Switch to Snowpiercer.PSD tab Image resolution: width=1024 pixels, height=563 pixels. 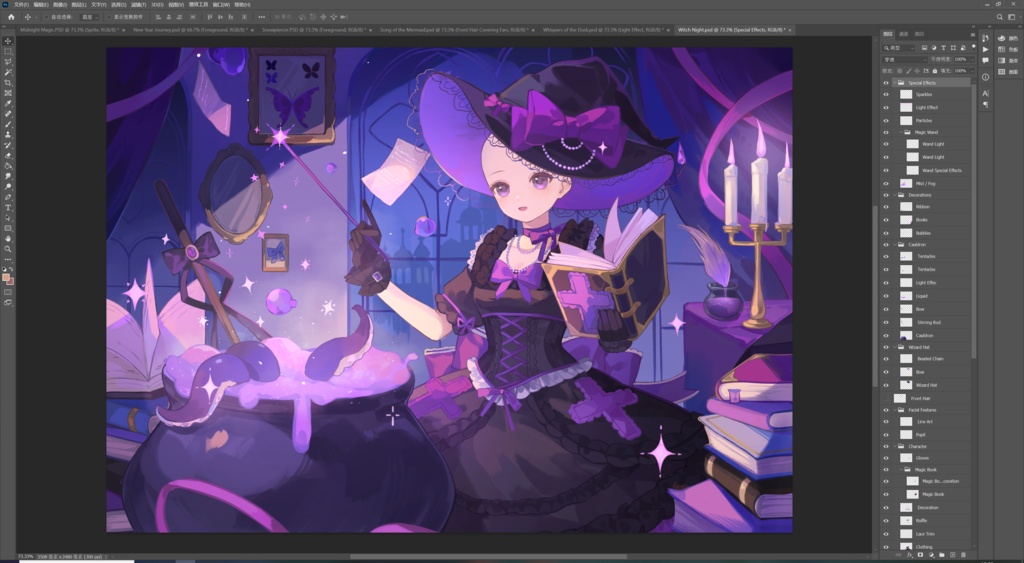click(x=314, y=30)
